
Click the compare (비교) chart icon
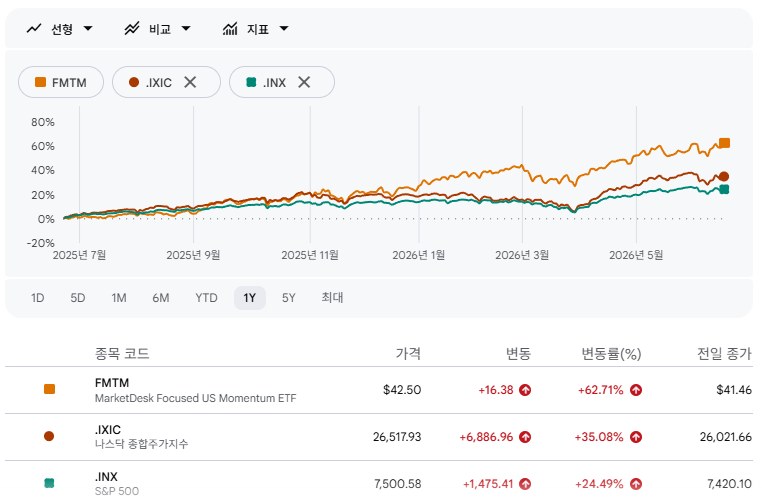click(132, 29)
